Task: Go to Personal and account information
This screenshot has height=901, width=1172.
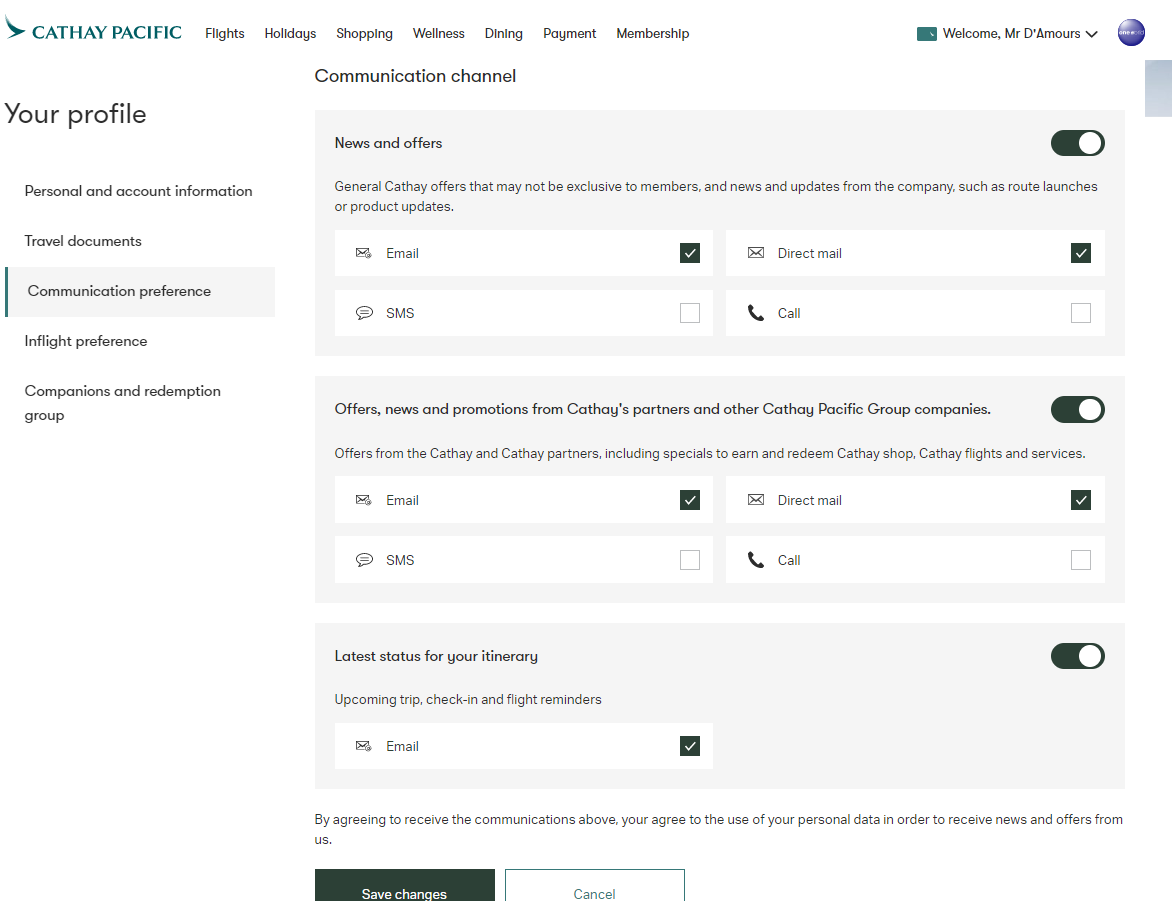Action: point(138,191)
